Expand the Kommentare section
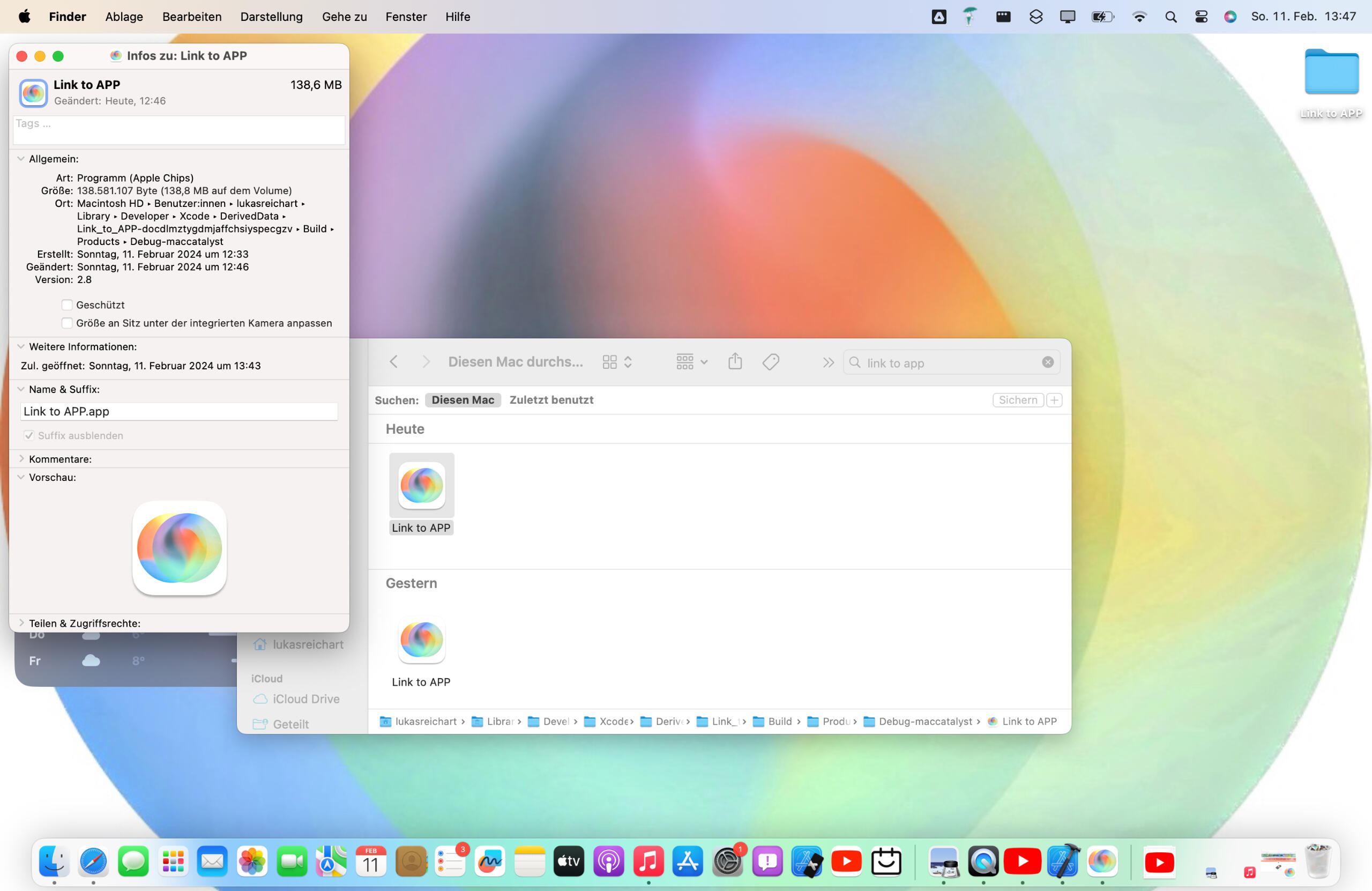This screenshot has height=891, width=1372. click(21, 459)
